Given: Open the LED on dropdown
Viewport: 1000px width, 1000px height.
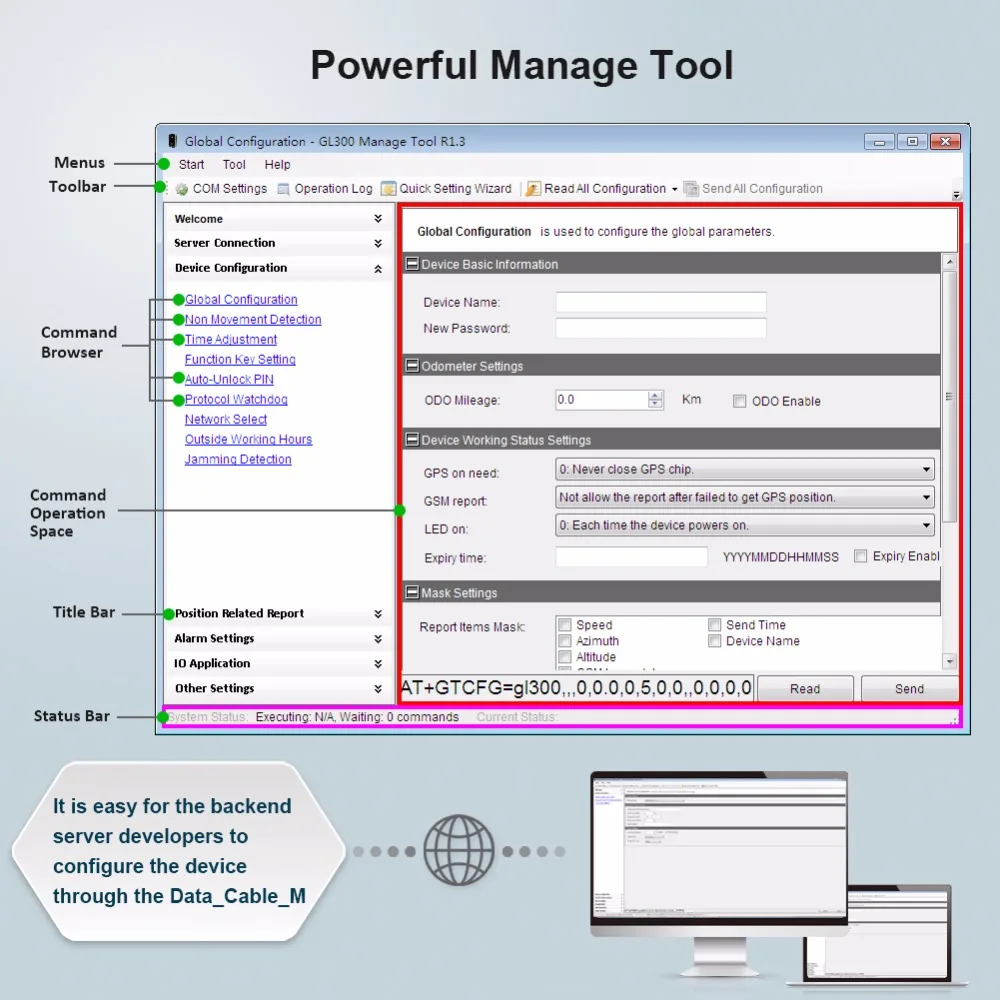Looking at the screenshot, I should point(744,525).
